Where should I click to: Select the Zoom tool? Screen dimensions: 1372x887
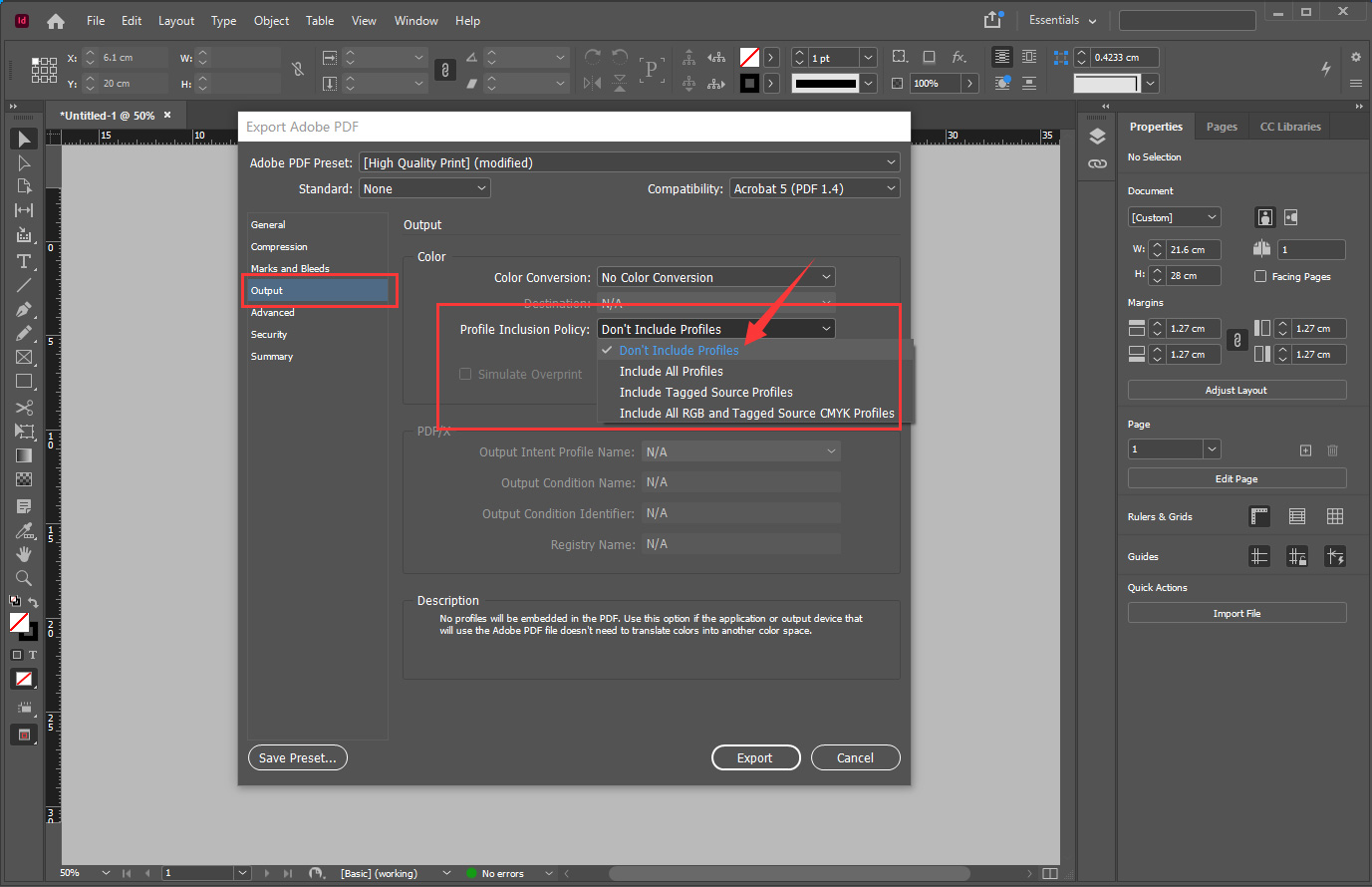pyautogui.click(x=24, y=578)
